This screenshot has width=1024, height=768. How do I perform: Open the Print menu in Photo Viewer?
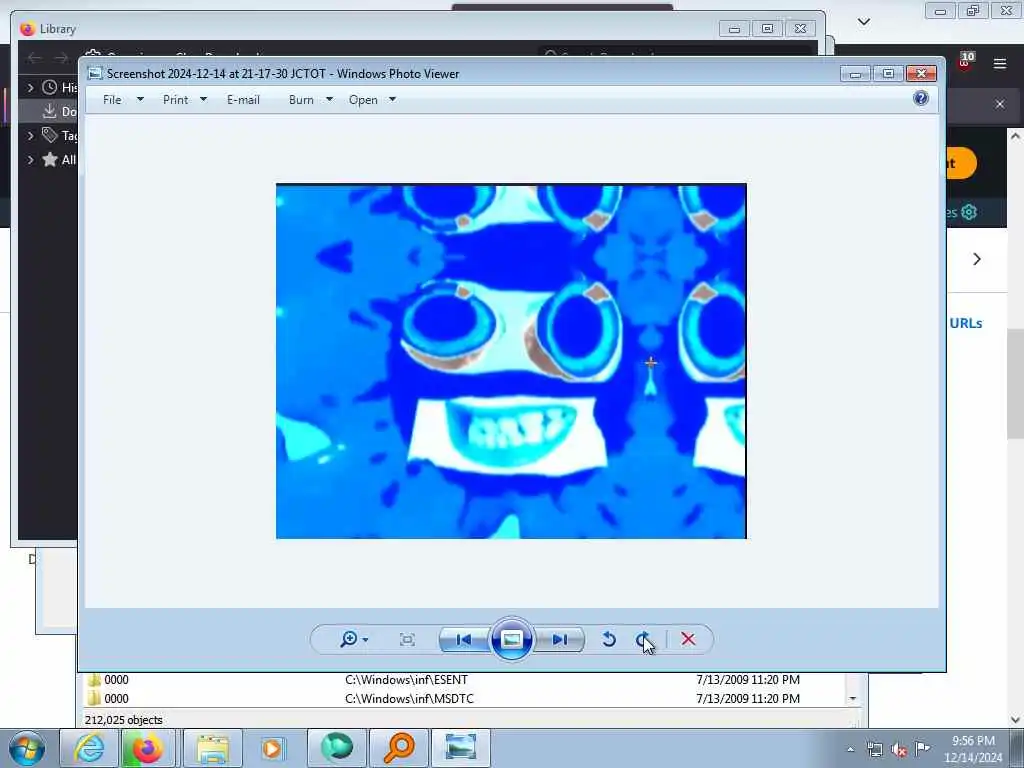[185, 100]
